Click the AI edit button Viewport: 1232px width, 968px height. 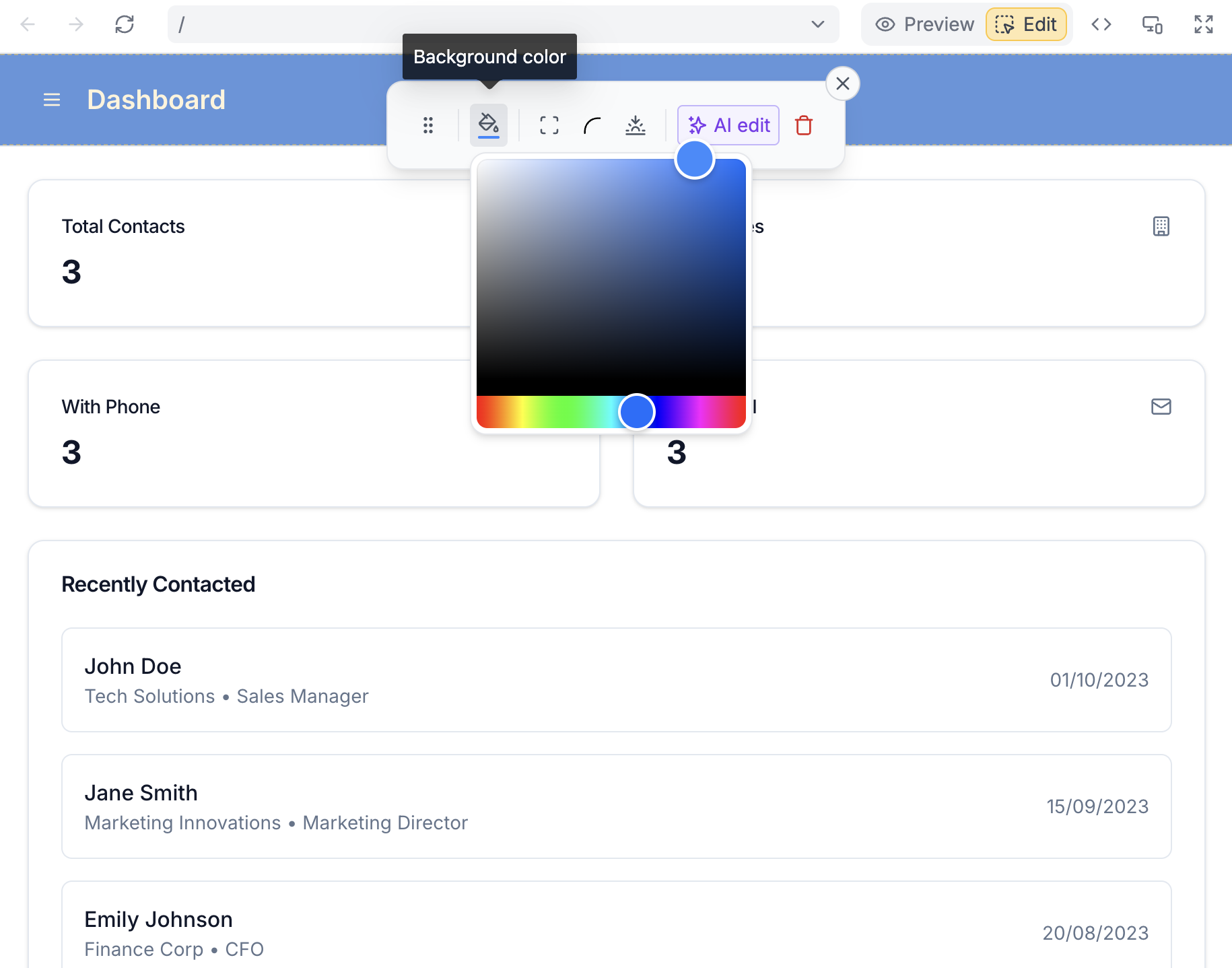pos(728,125)
